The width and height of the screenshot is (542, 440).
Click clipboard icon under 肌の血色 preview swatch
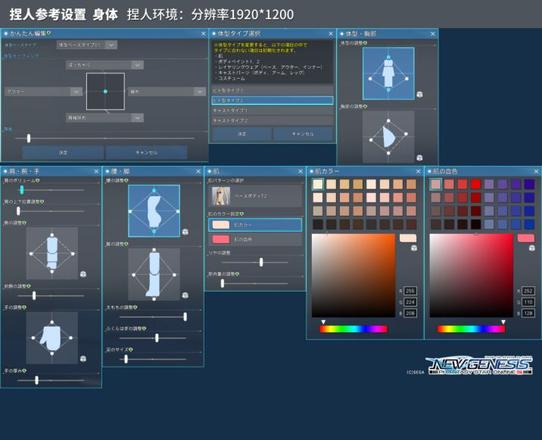pyautogui.click(x=532, y=248)
